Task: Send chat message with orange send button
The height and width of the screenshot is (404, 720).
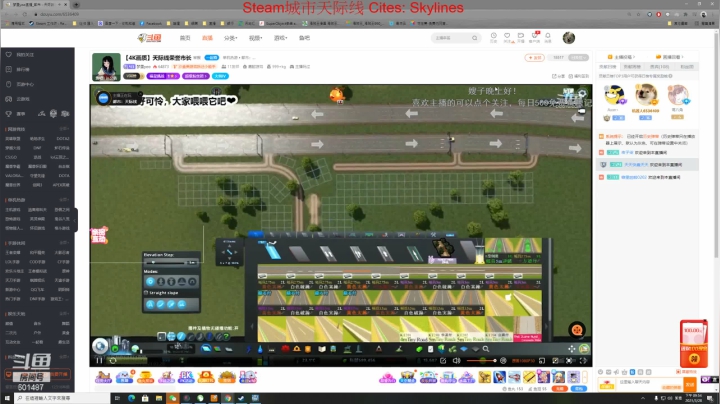Action: (x=690, y=384)
